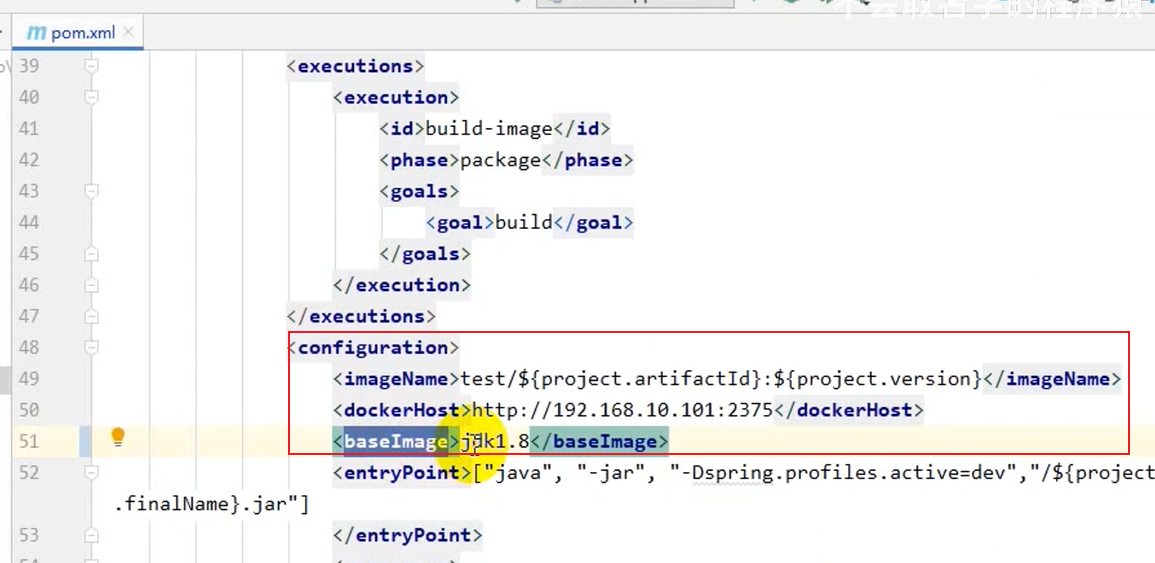Click the build-image id value
The image size is (1155, 563).
489,129
